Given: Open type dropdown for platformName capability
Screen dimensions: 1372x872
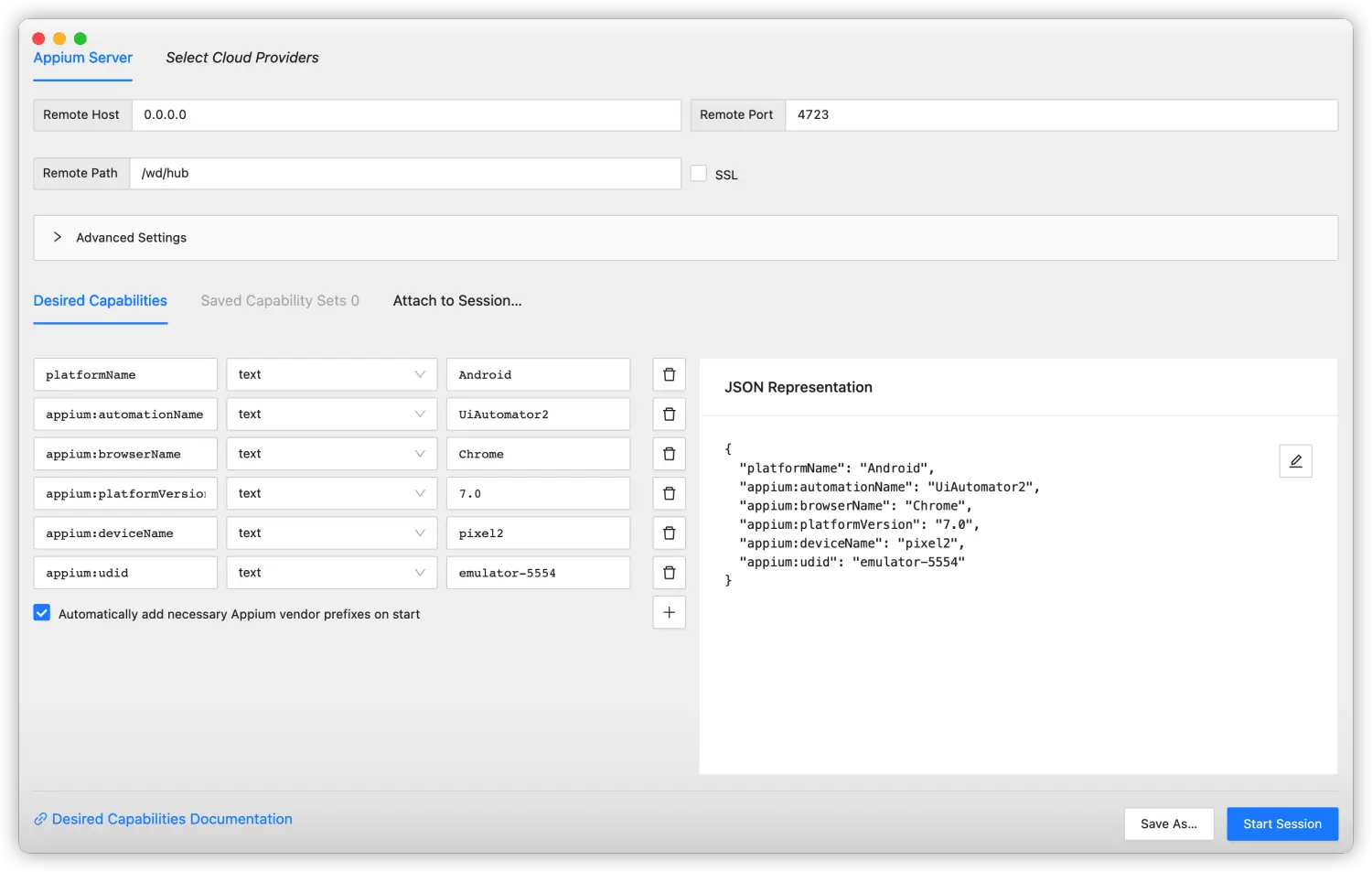Looking at the screenshot, I should [x=331, y=374].
